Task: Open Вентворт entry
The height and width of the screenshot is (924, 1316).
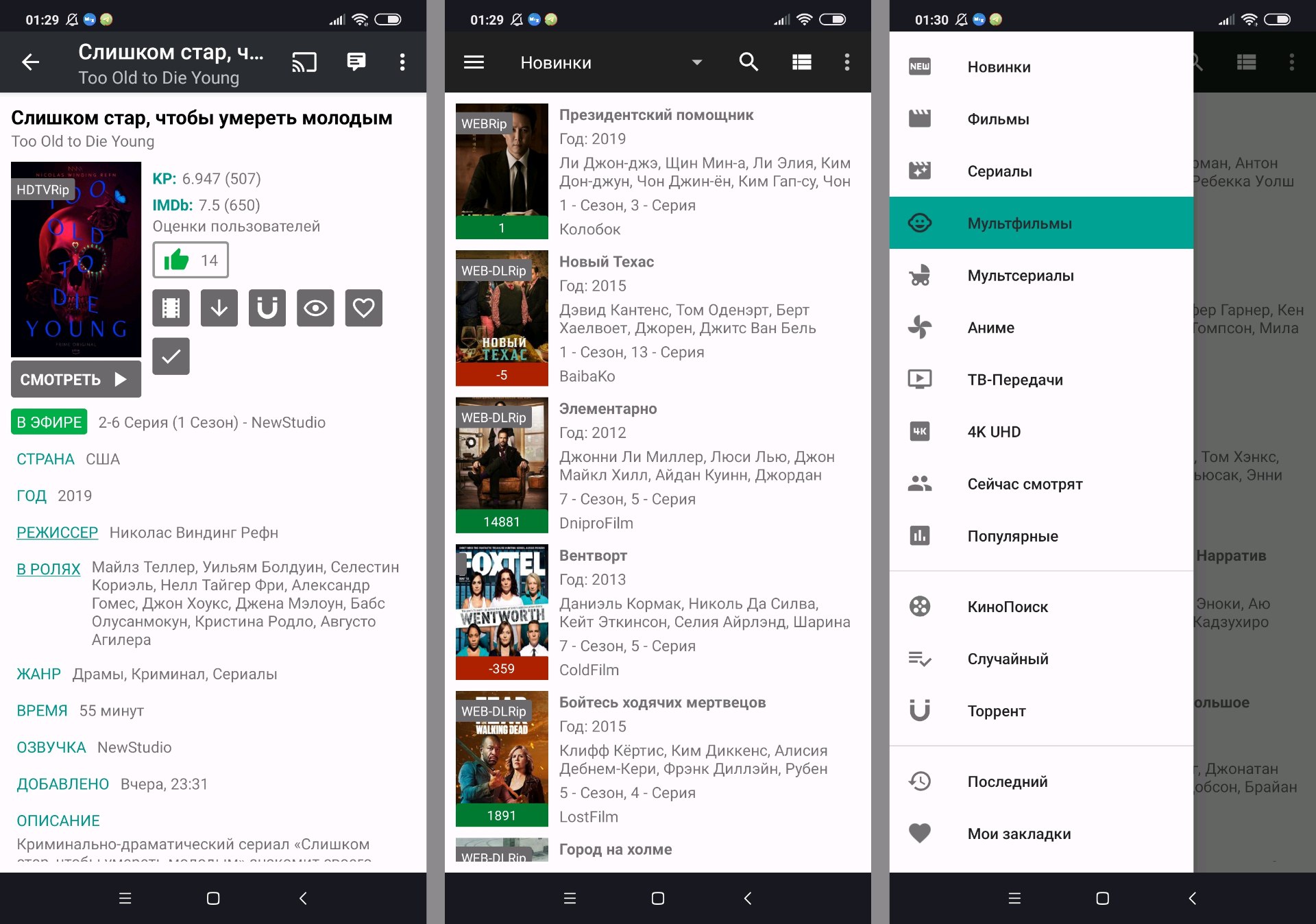Action: [x=657, y=612]
